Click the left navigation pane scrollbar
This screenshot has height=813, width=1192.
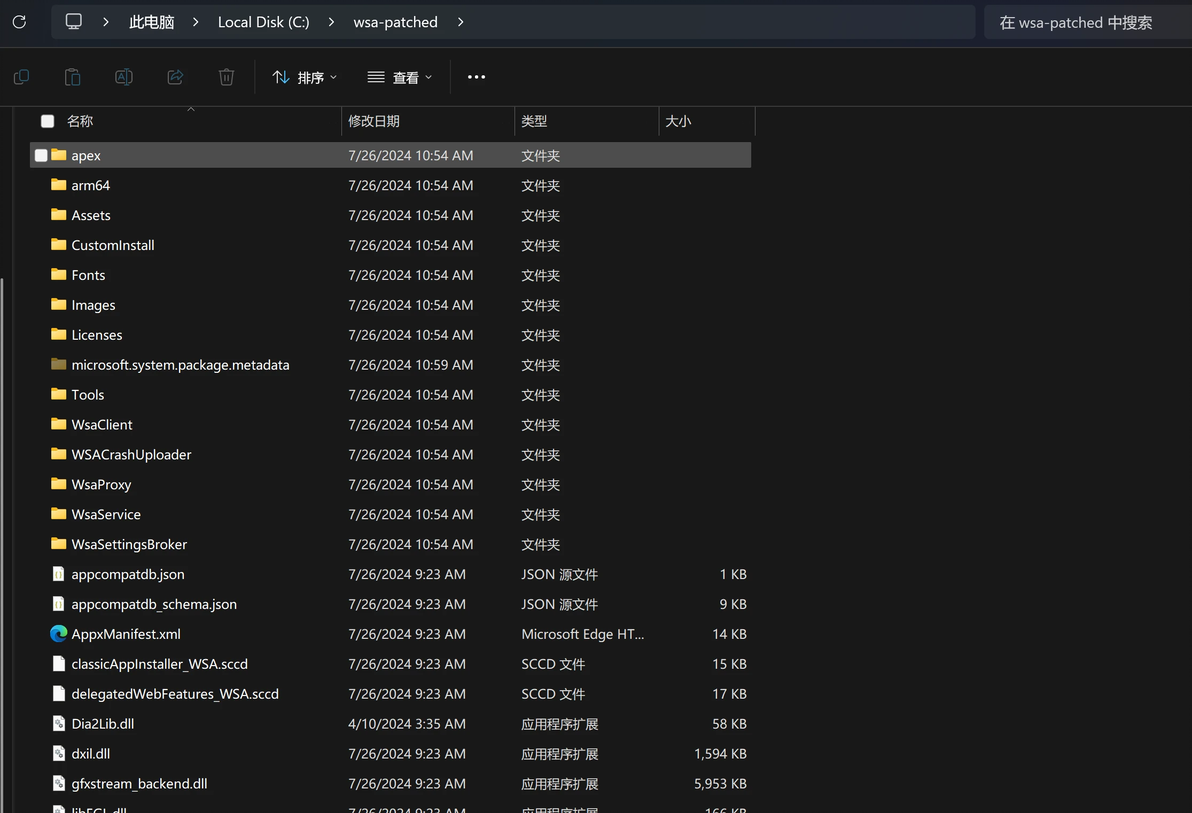(x=2, y=545)
